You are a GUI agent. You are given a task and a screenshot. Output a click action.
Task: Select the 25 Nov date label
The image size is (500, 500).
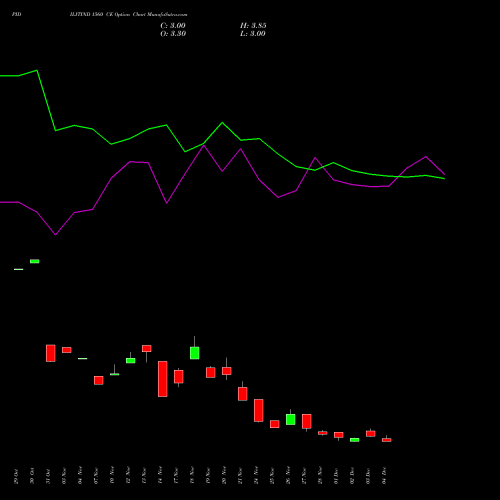click(x=272, y=476)
